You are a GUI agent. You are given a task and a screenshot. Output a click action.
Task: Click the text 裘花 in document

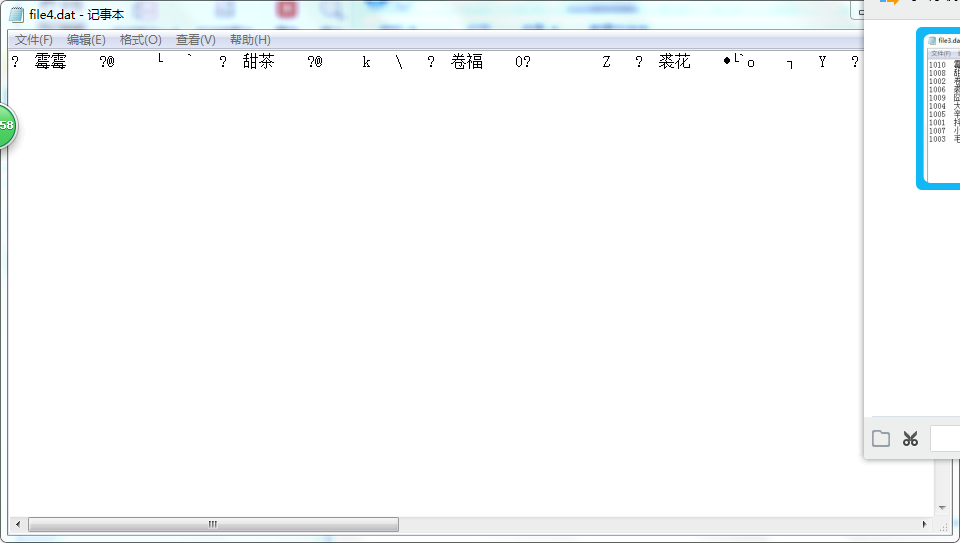675,61
